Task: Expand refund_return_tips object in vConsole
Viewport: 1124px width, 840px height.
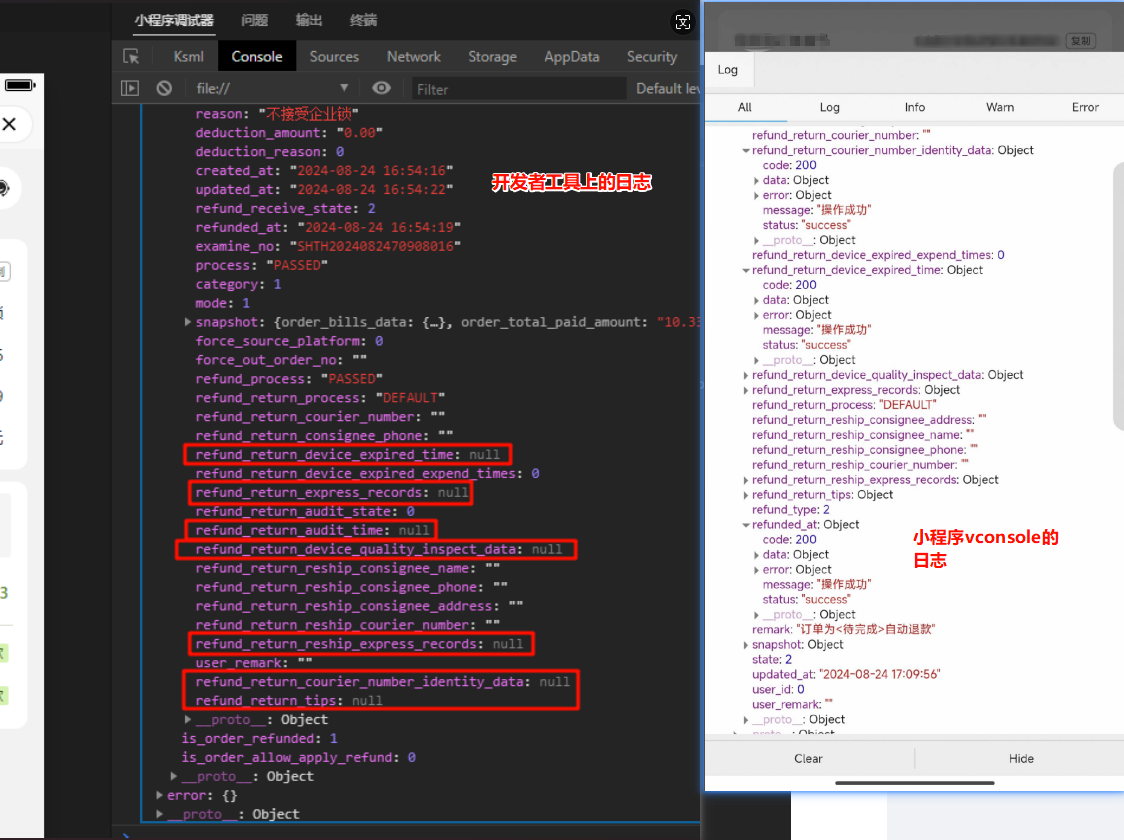Action: 746,495
